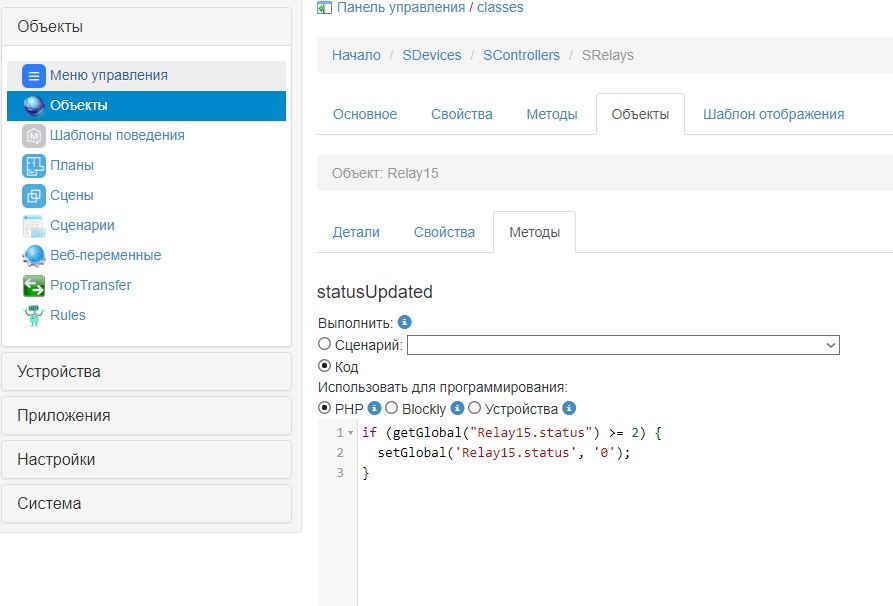Go to SControllers breadcrumb link
Image resolution: width=893 pixels, height=606 pixels.
[521, 55]
